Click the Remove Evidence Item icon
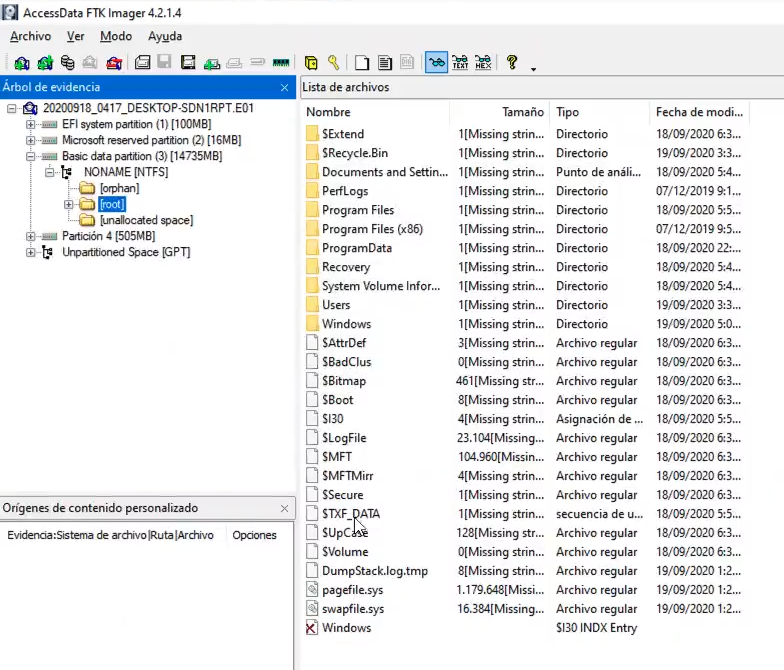This screenshot has width=784, height=670. pos(90,63)
